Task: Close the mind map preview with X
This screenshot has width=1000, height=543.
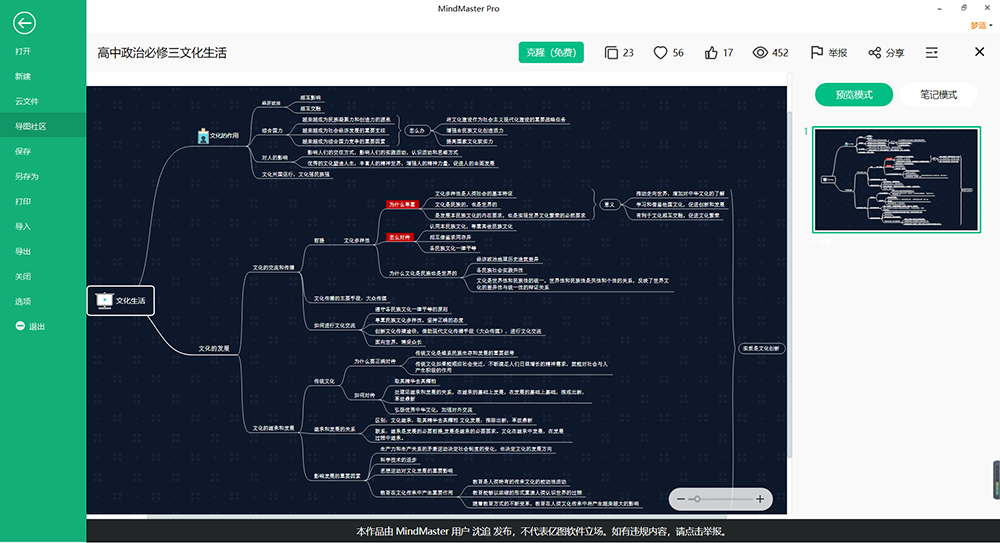Action: click(980, 52)
